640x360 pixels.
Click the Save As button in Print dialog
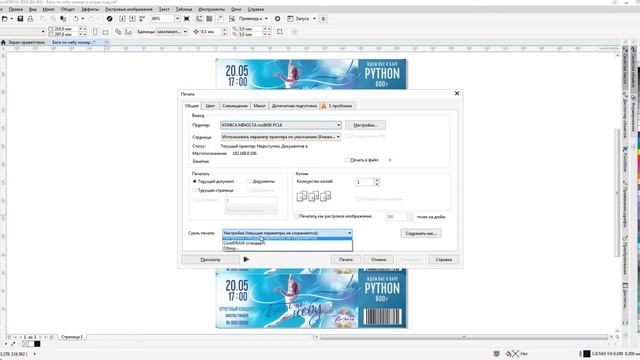coord(420,233)
